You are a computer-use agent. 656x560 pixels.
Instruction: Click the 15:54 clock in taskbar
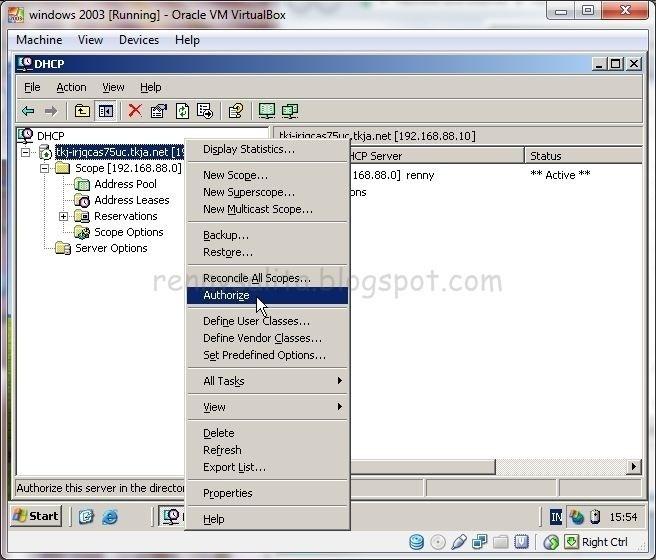(x=623, y=517)
